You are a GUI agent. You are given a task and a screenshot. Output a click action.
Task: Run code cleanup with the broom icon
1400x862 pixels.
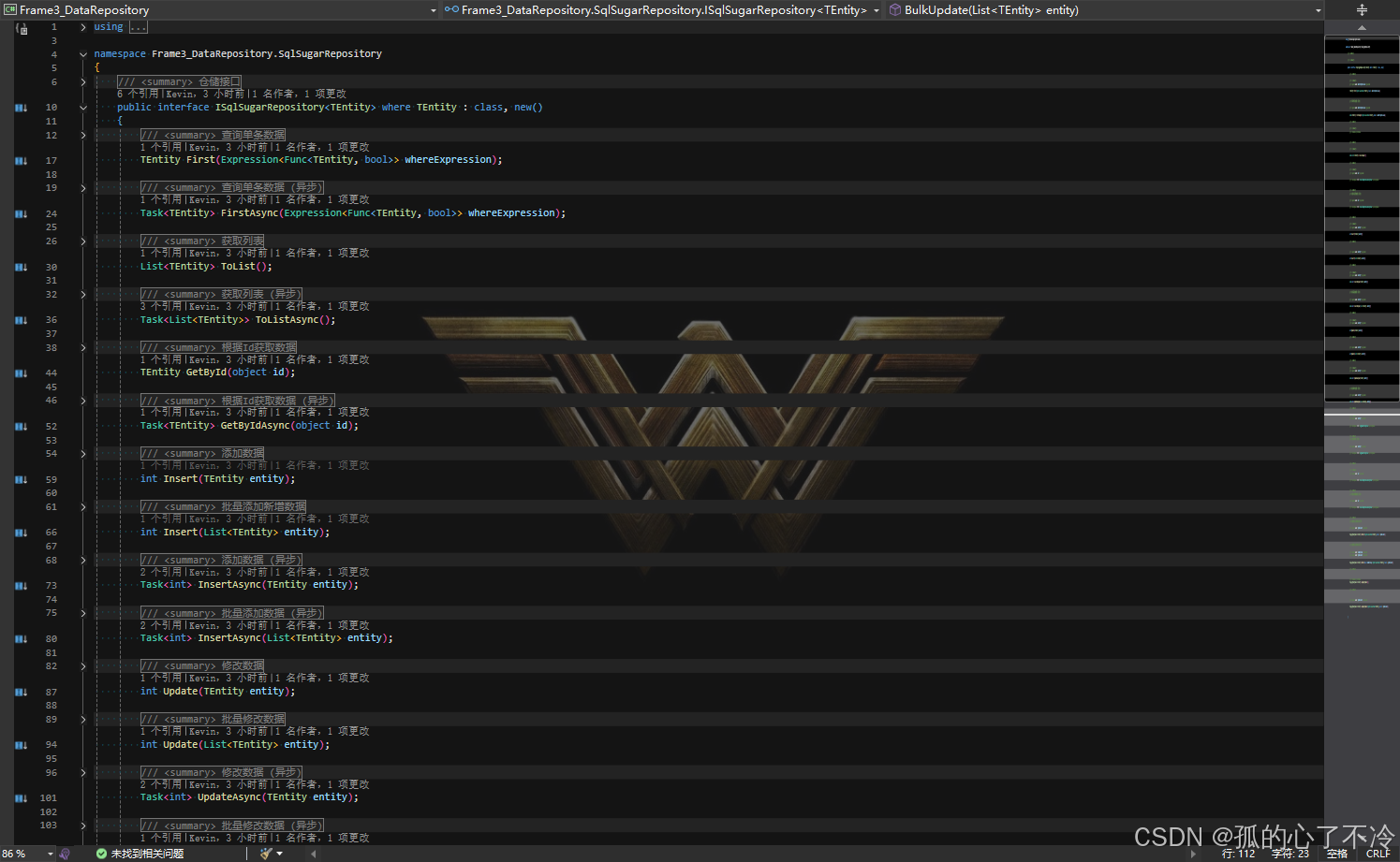(266, 854)
